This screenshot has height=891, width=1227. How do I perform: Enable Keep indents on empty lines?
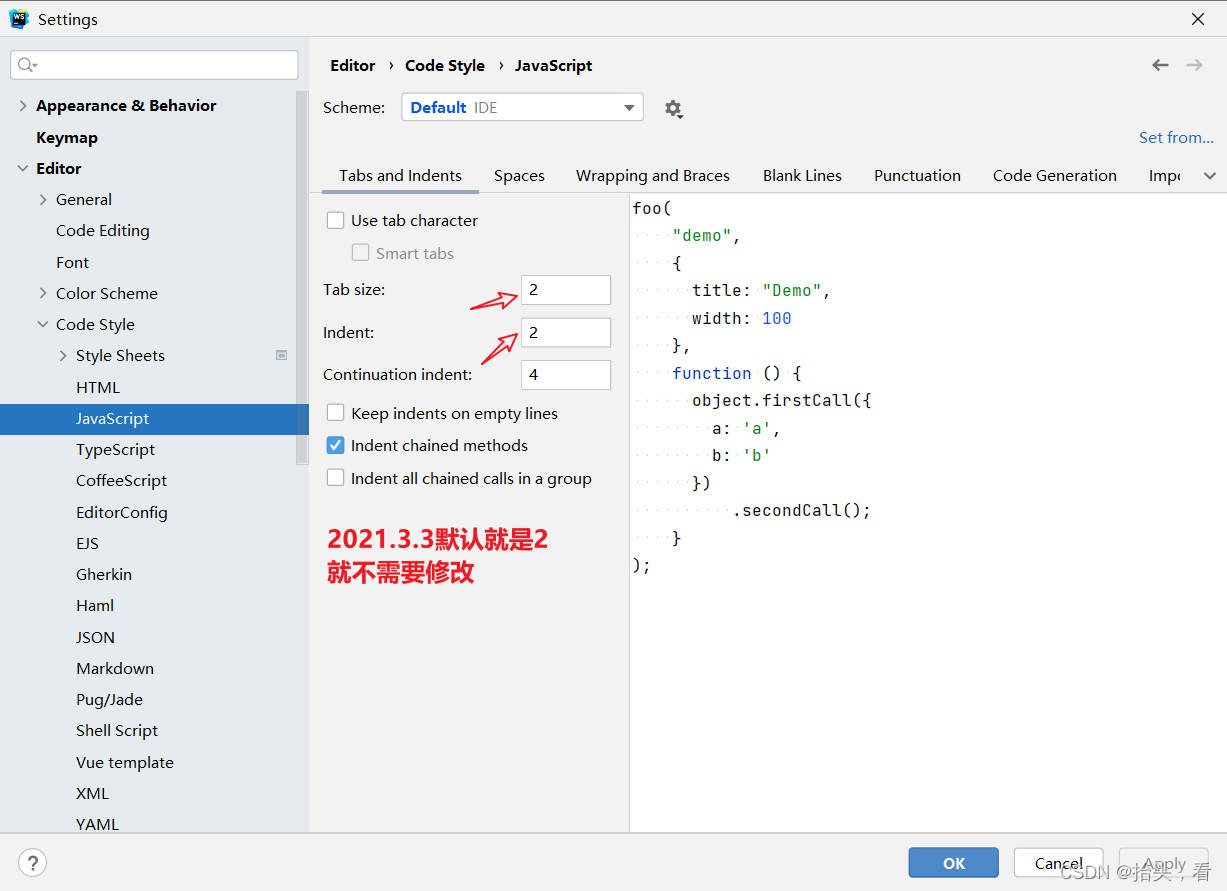click(x=336, y=413)
